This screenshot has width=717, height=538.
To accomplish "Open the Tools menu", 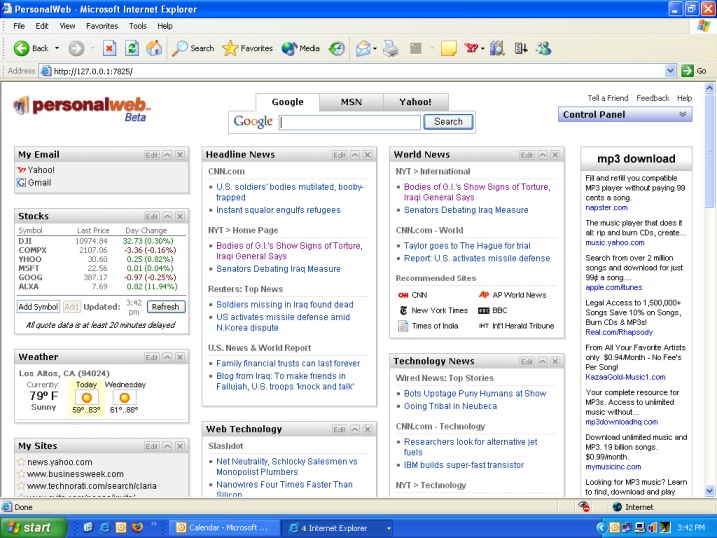I will 138,26.
